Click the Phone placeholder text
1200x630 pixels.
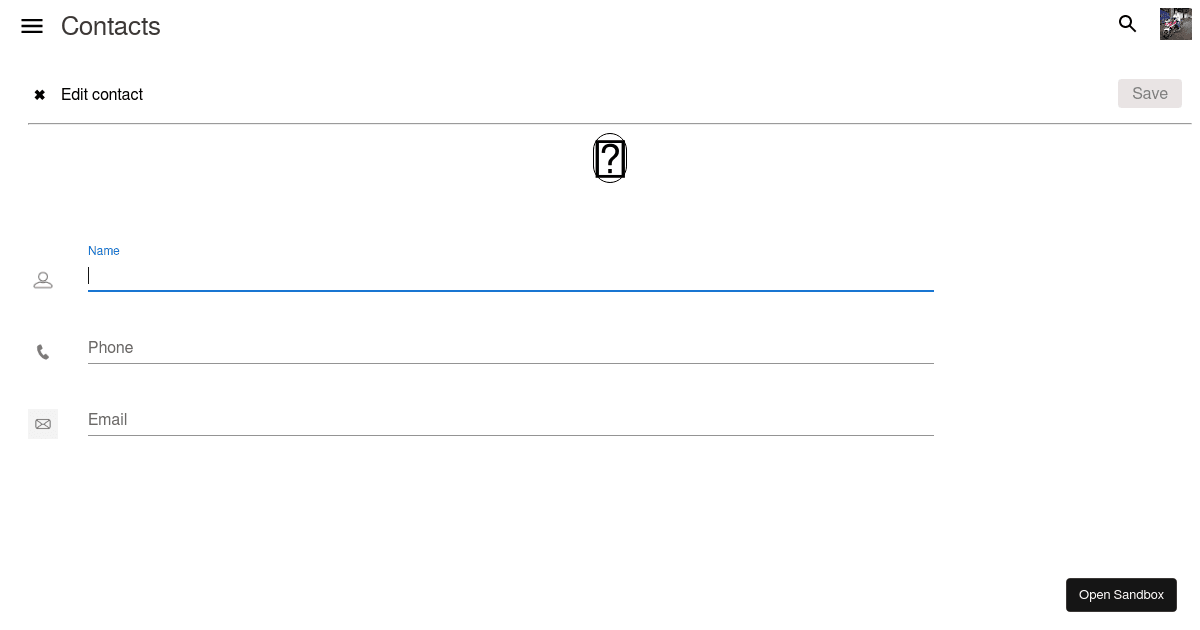click(x=110, y=347)
